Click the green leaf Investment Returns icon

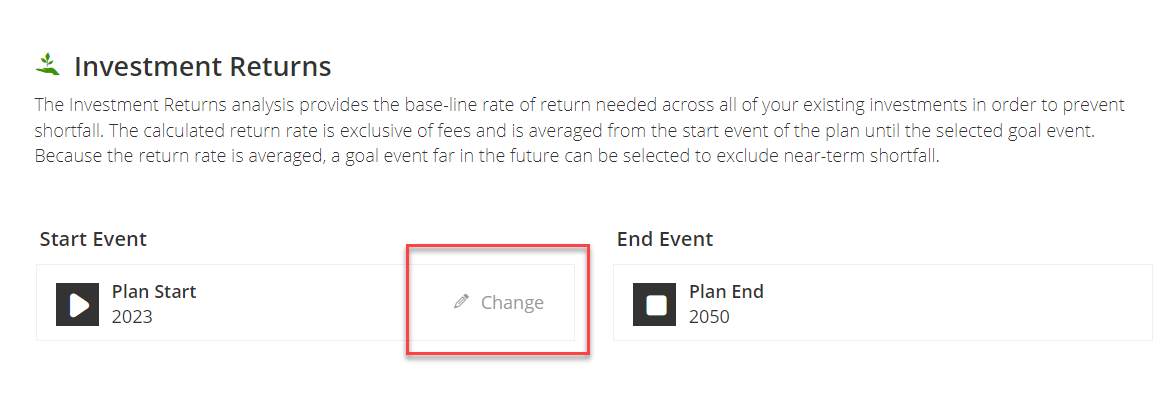[48, 65]
